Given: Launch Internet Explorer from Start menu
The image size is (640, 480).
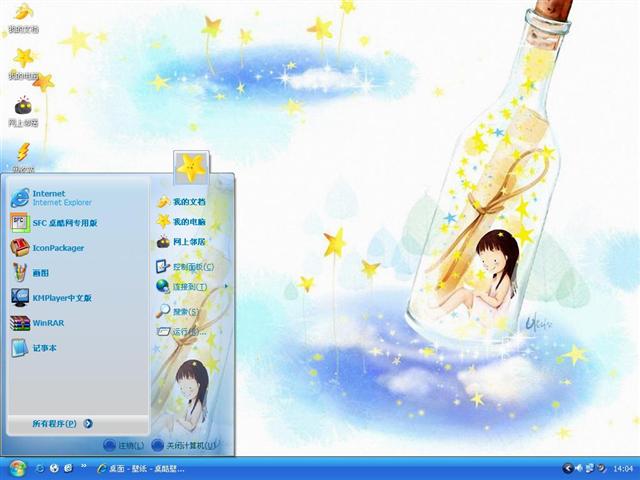Looking at the screenshot, I should [78, 198].
